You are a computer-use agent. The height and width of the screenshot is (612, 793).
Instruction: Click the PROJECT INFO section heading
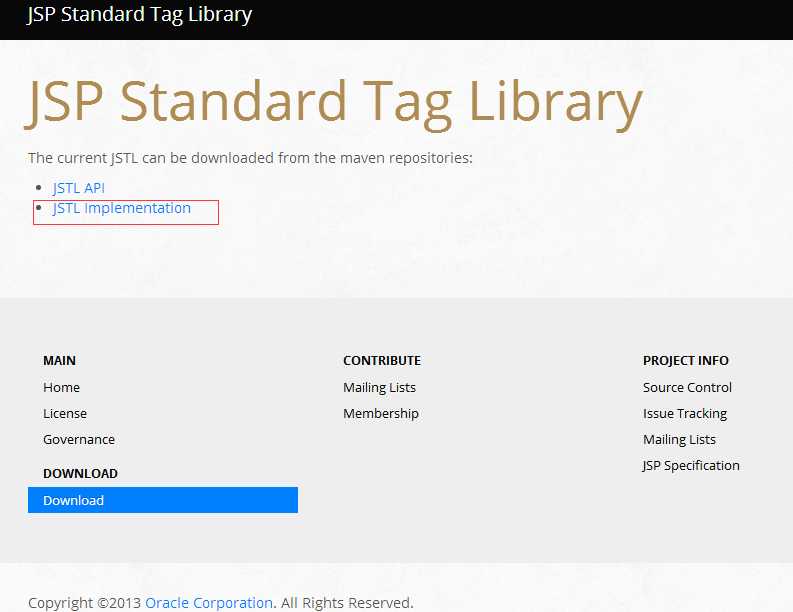pyautogui.click(x=686, y=361)
